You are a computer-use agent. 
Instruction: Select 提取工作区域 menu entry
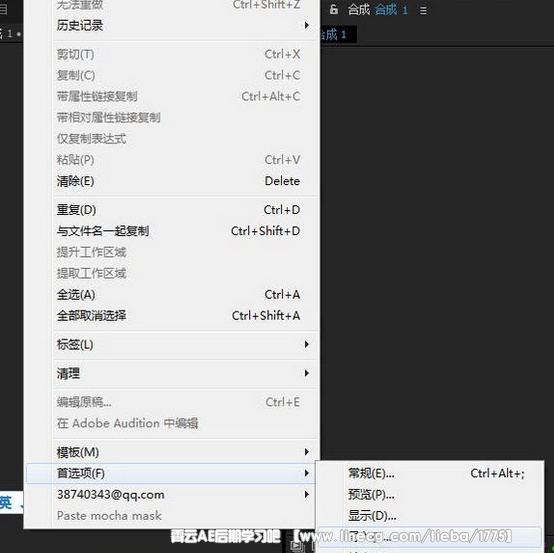(172, 273)
